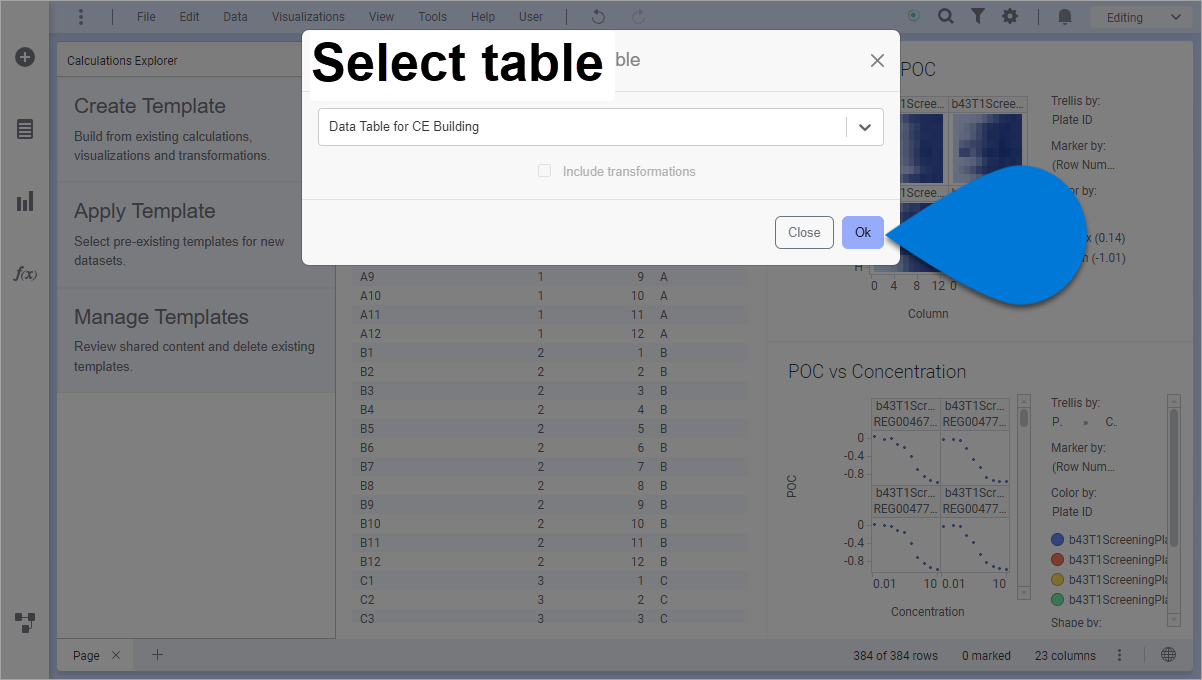
Task: Open the data canvas icon at bottom-left
Action: coord(25,623)
